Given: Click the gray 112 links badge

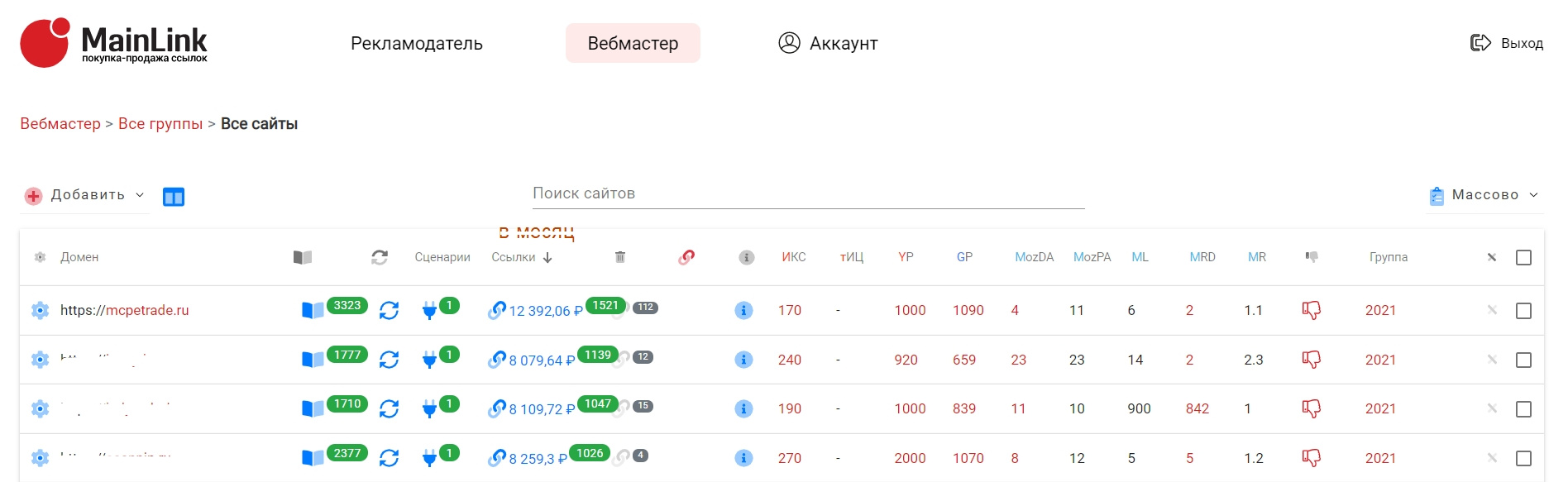Looking at the screenshot, I should (x=646, y=307).
